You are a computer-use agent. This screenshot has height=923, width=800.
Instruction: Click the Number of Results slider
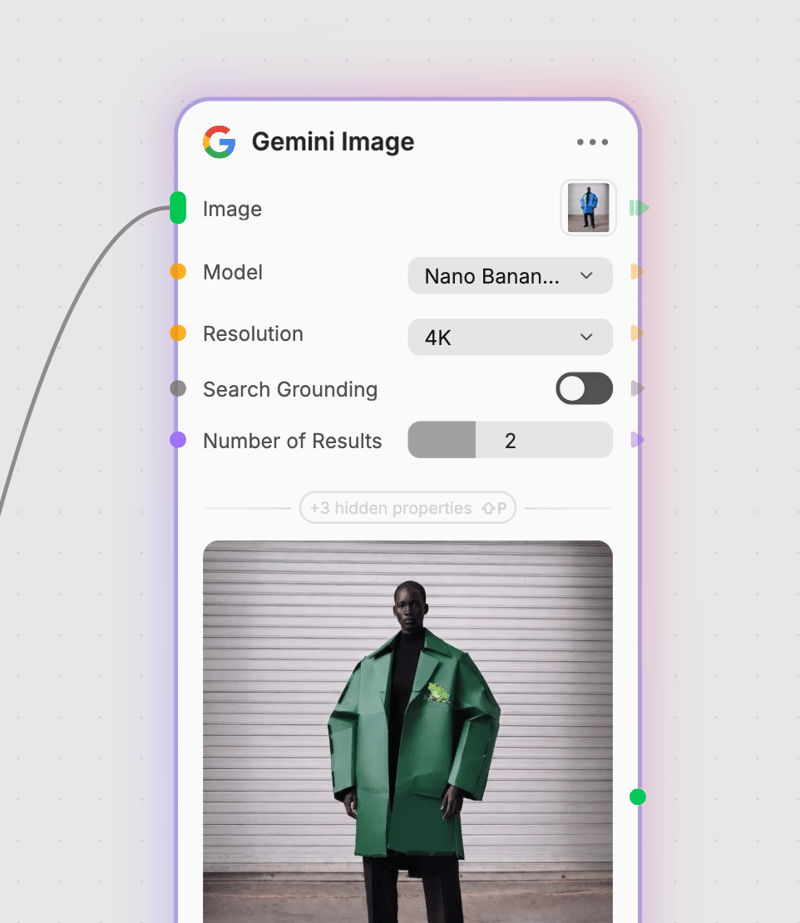coord(510,440)
